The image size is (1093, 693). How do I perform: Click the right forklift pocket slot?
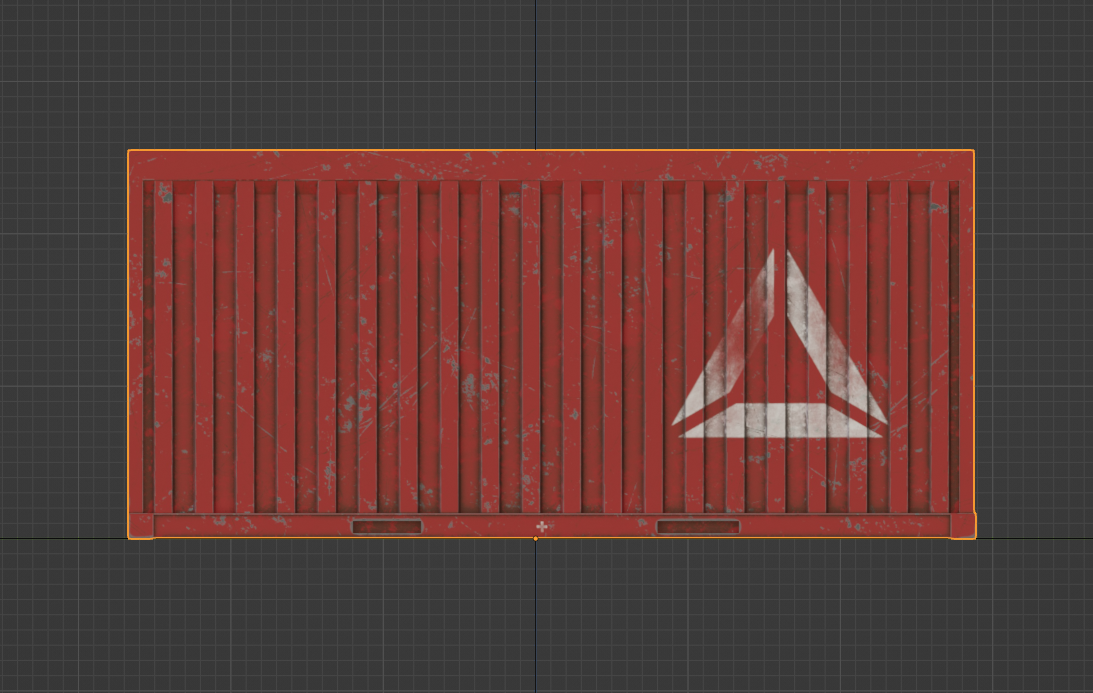(698, 526)
